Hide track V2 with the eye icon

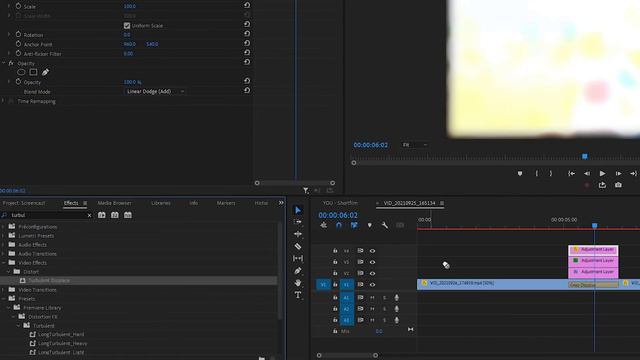pos(372,273)
